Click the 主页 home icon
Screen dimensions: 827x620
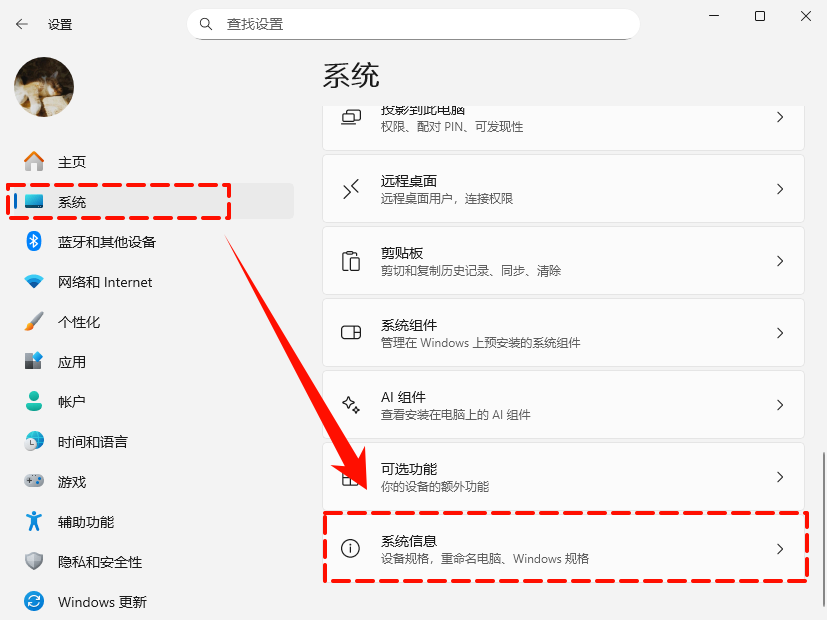click(x=34, y=161)
